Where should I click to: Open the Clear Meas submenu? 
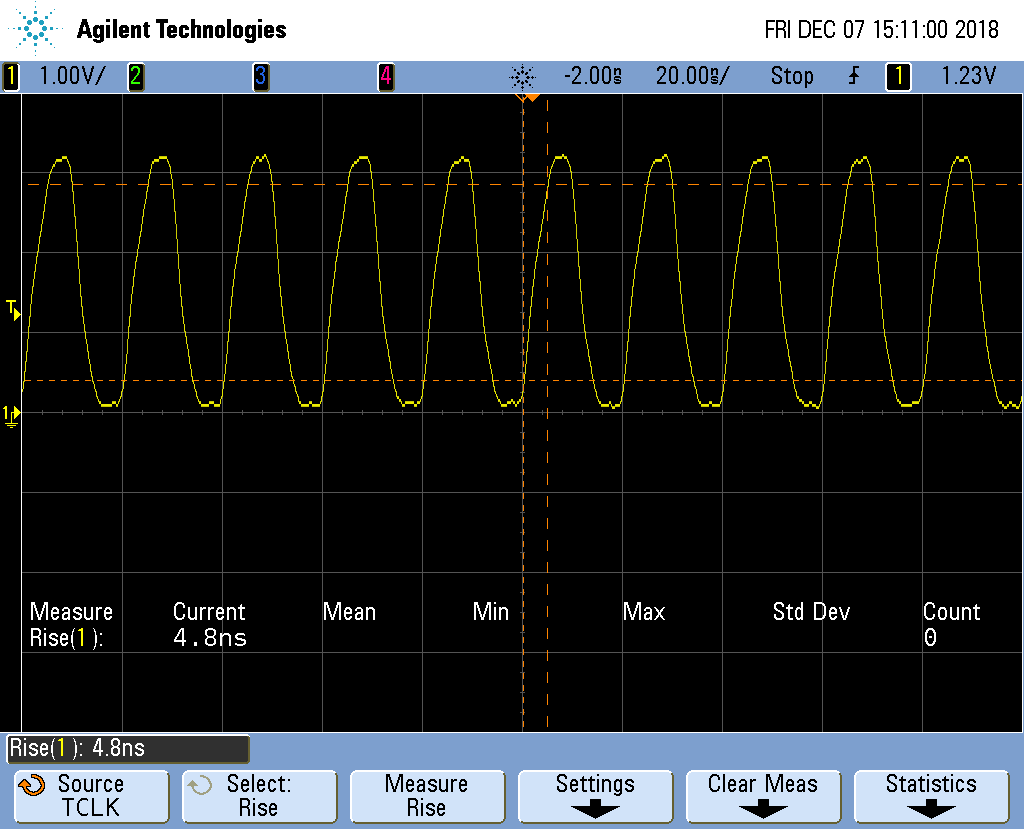[x=763, y=796]
